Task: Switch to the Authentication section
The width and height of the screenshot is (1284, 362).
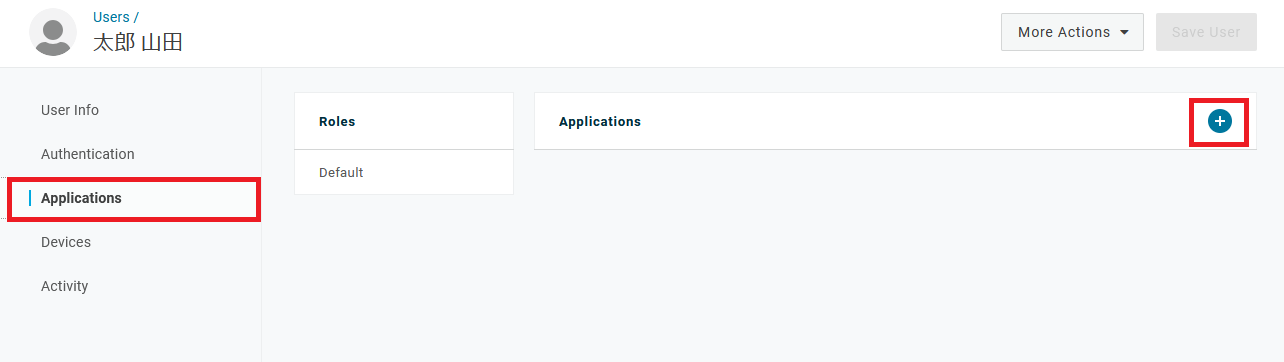Action: point(88,154)
